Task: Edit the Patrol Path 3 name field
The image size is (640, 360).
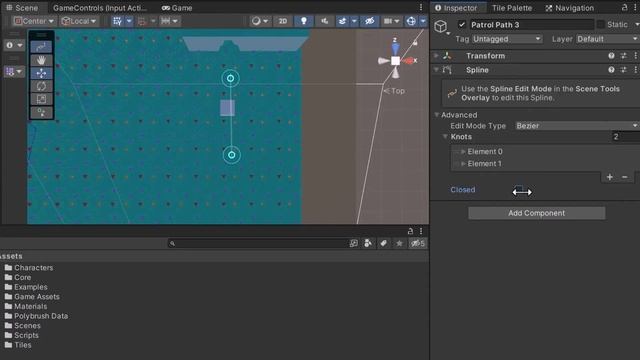Action: click(531, 25)
